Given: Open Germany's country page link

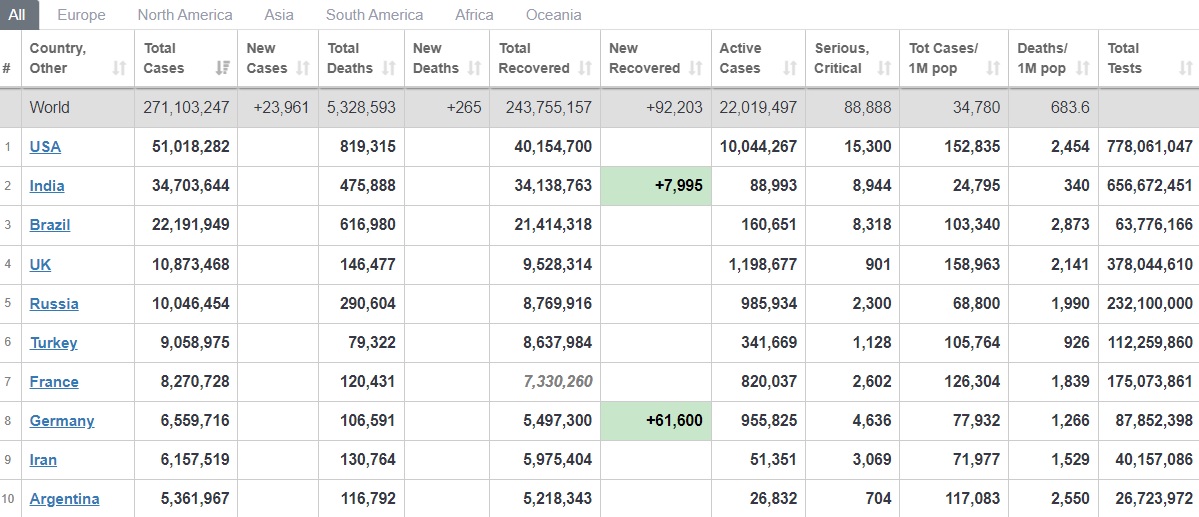Looking at the screenshot, I should pyautogui.click(x=62, y=421).
